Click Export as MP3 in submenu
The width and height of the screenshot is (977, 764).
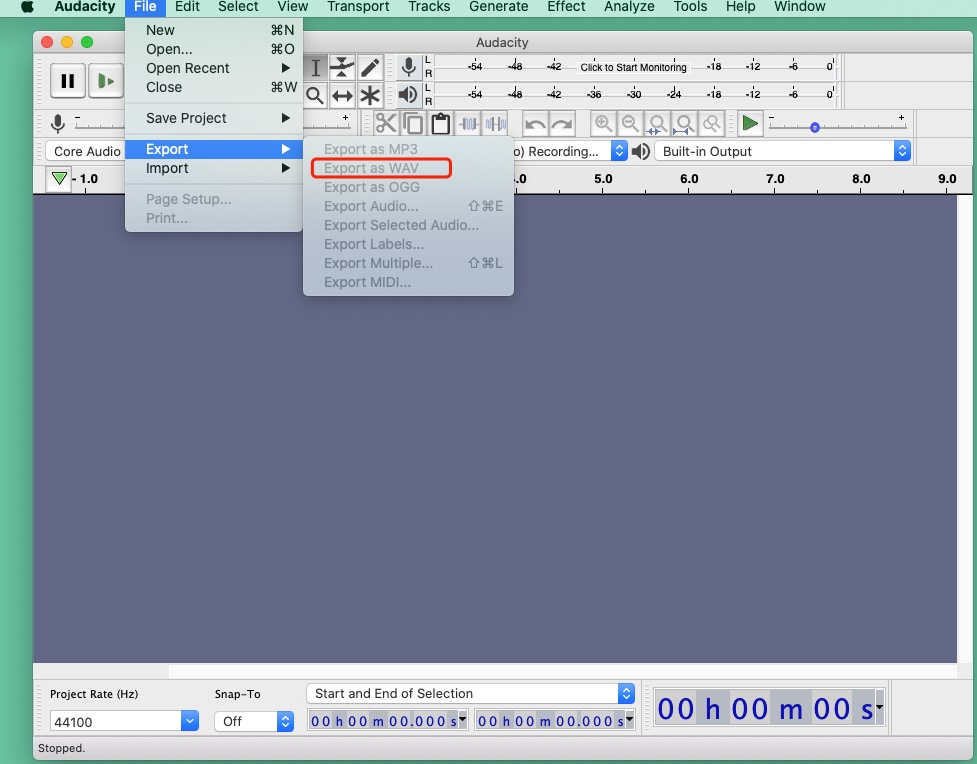tap(408, 149)
